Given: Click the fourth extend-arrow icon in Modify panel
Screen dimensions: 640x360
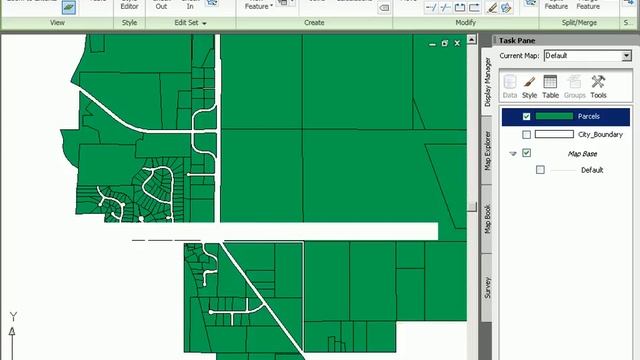Looking at the screenshot, I should (474, 7).
